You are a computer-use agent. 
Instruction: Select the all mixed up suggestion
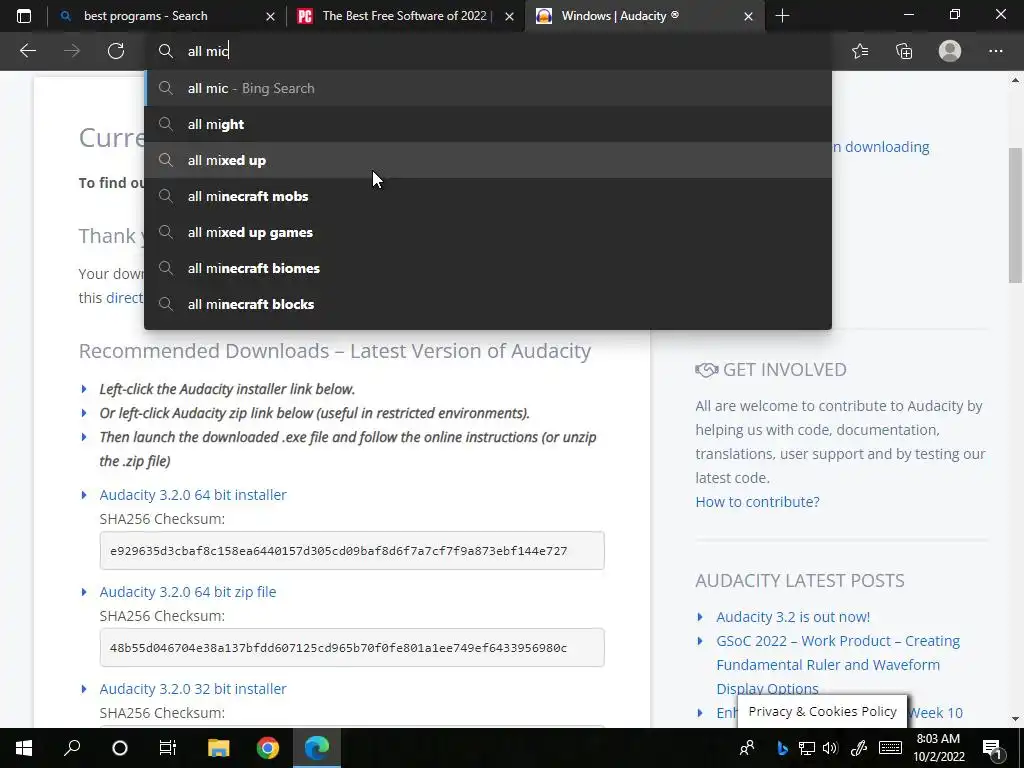pos(488,160)
